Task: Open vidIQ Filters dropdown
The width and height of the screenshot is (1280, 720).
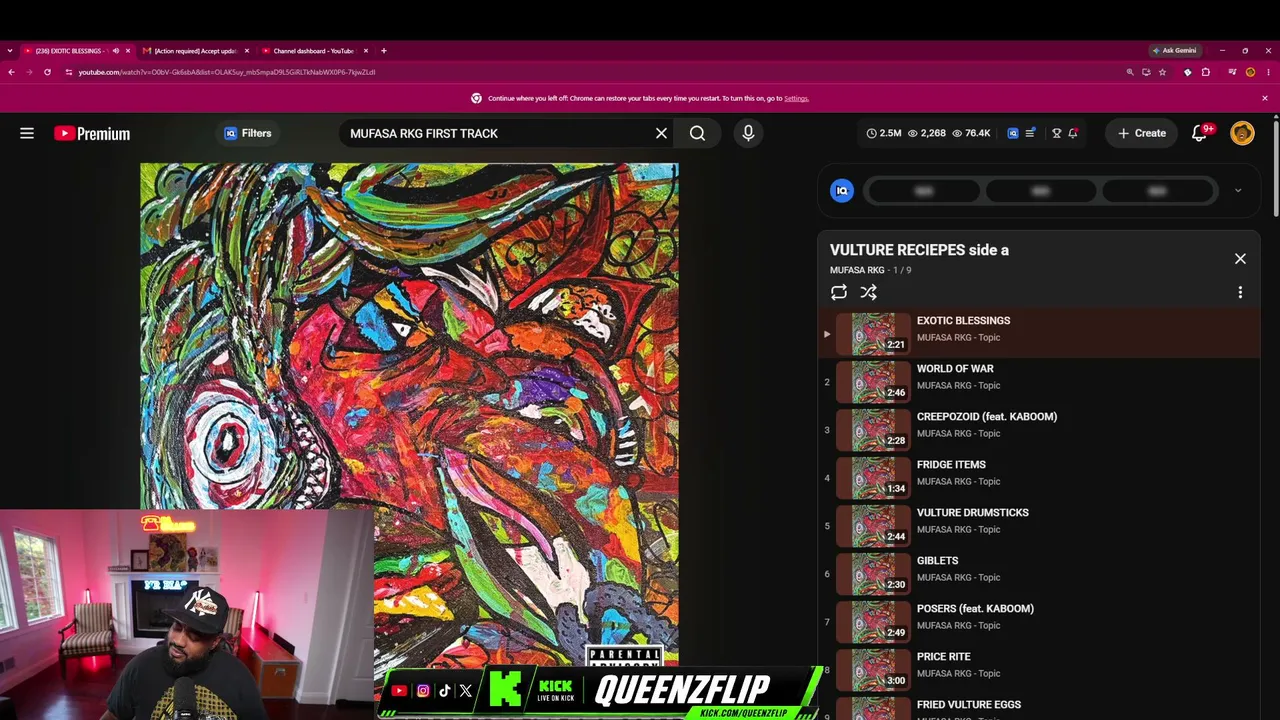Action: [x=248, y=133]
